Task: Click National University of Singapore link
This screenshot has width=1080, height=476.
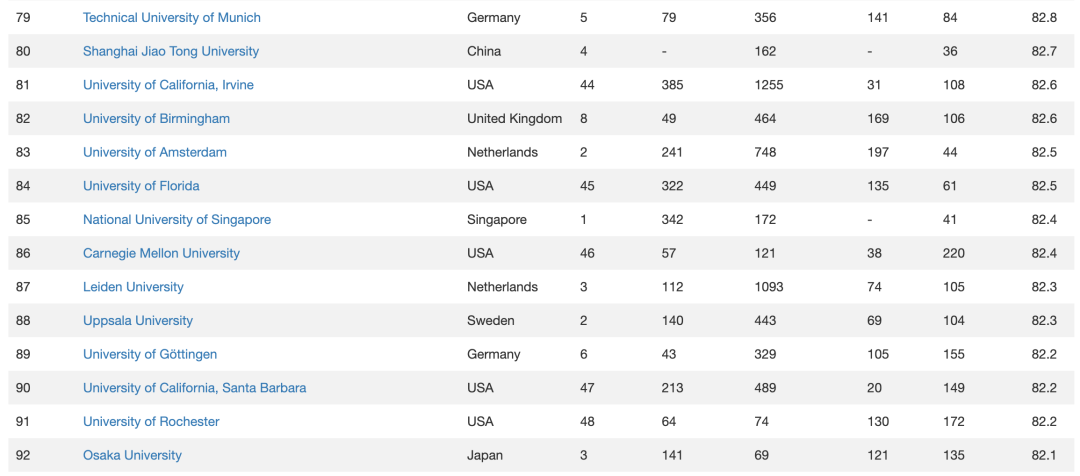Action: coord(177,220)
